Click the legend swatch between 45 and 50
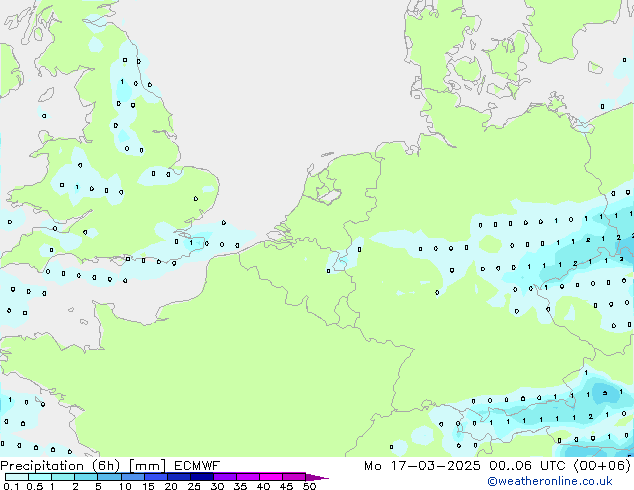The image size is (634, 490). tap(294, 477)
